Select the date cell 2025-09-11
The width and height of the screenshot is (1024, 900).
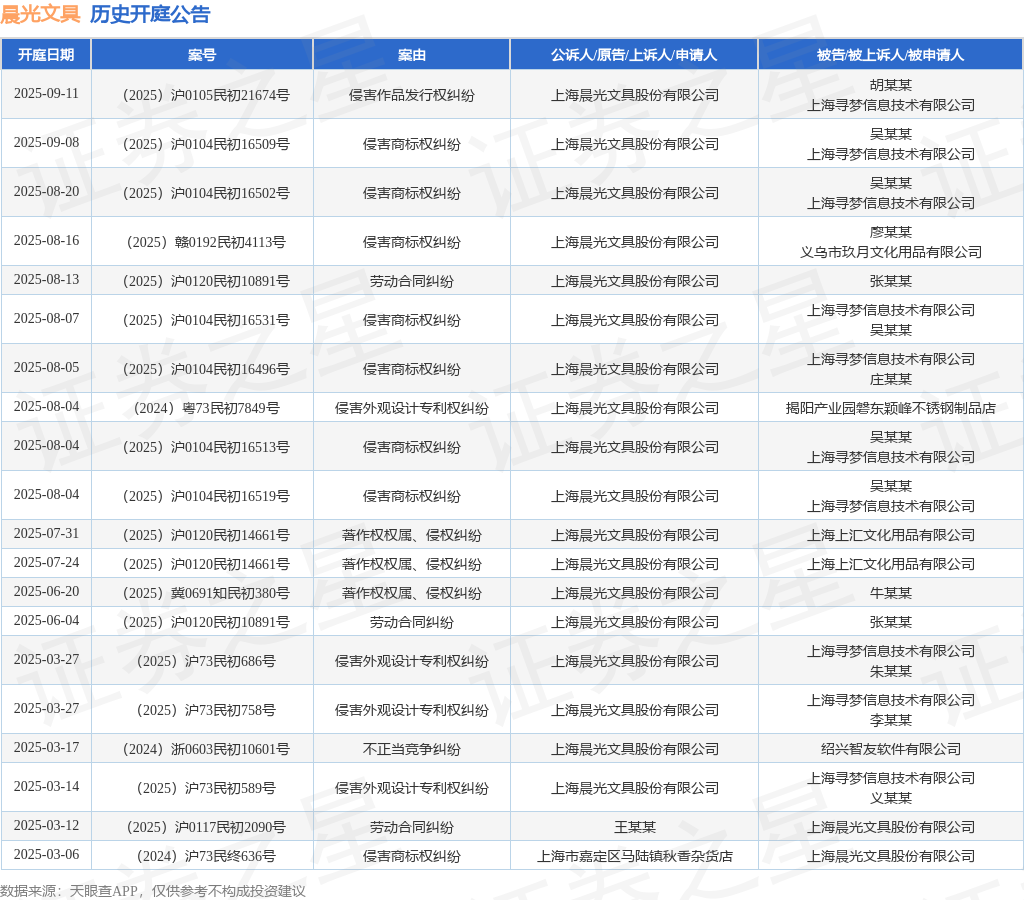point(46,93)
